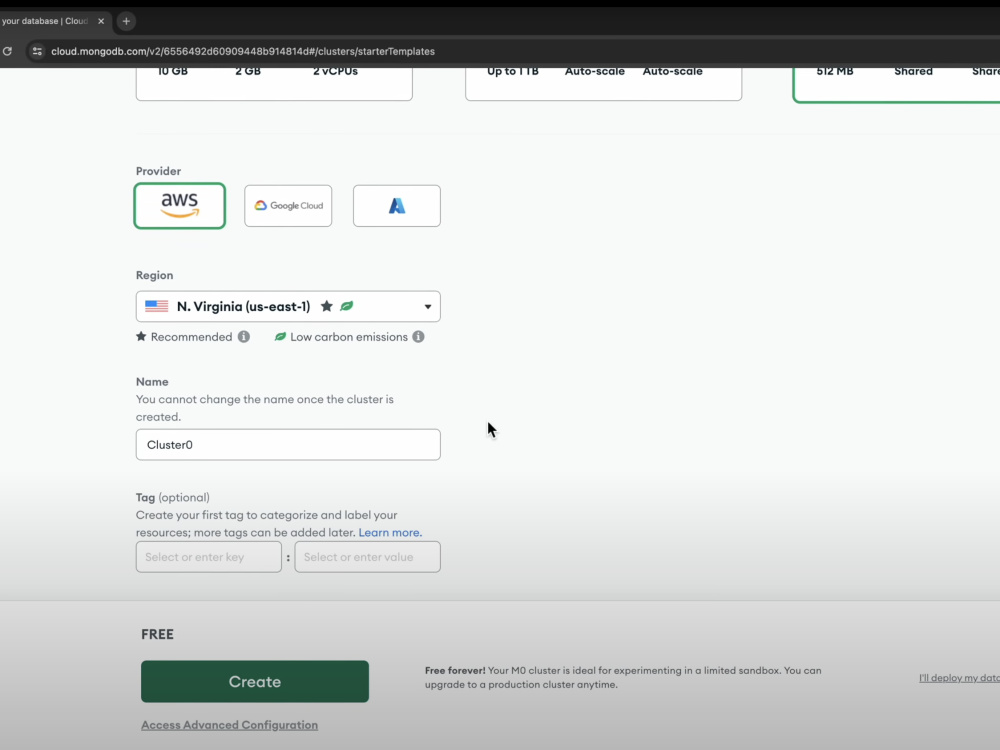This screenshot has width=1000, height=750.
Task: Select the 10 GB 2 vCPUs cluster card
Action: (274, 84)
